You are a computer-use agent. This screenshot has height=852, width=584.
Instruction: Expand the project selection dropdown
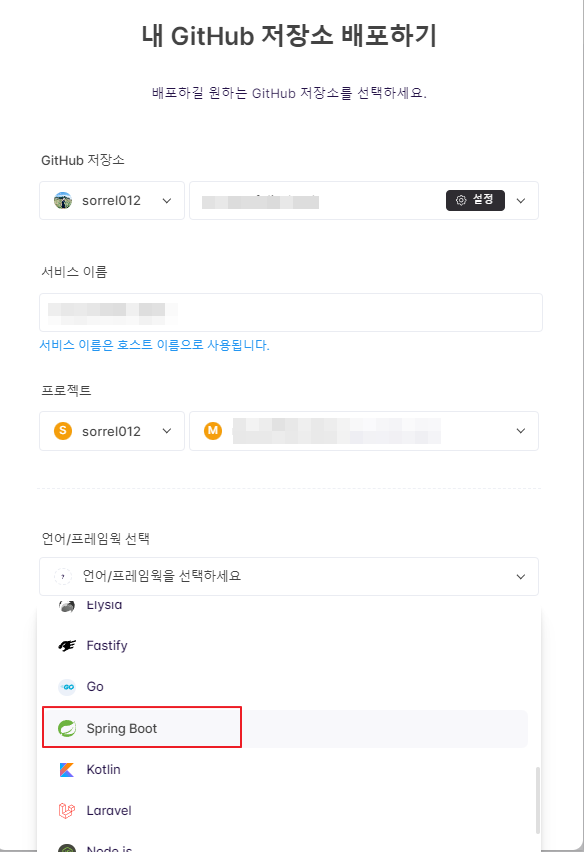520,431
